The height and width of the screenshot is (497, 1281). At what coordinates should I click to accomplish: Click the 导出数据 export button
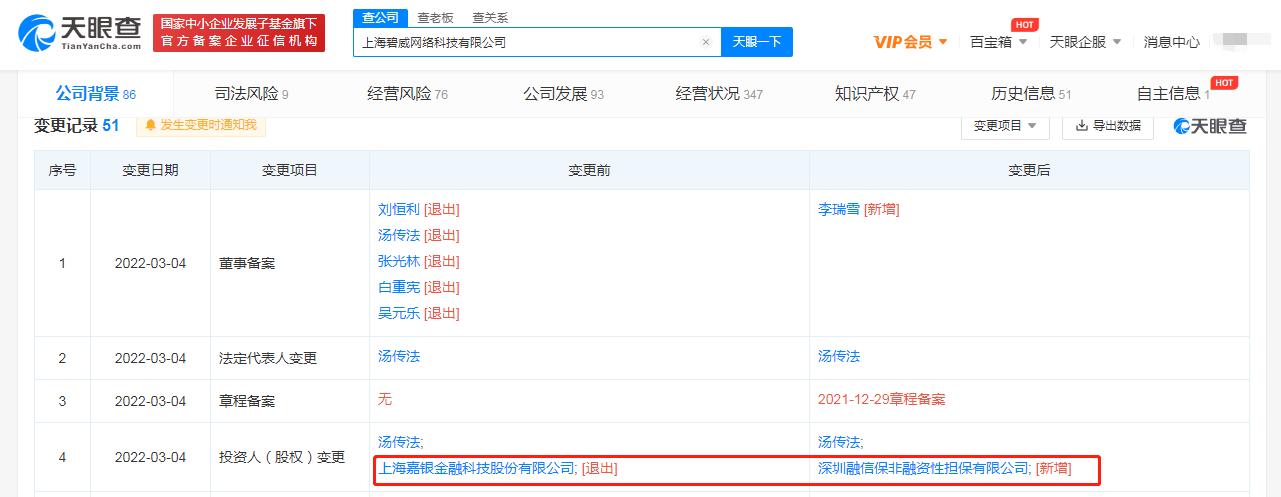(1108, 126)
